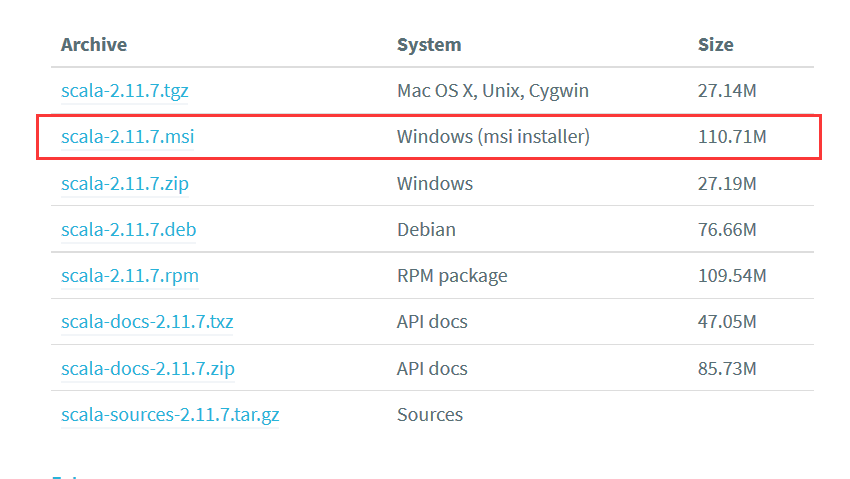This screenshot has height=479, width=850.
Task: Open the scala-docs-2.11.7.txz link
Action: [x=147, y=322]
